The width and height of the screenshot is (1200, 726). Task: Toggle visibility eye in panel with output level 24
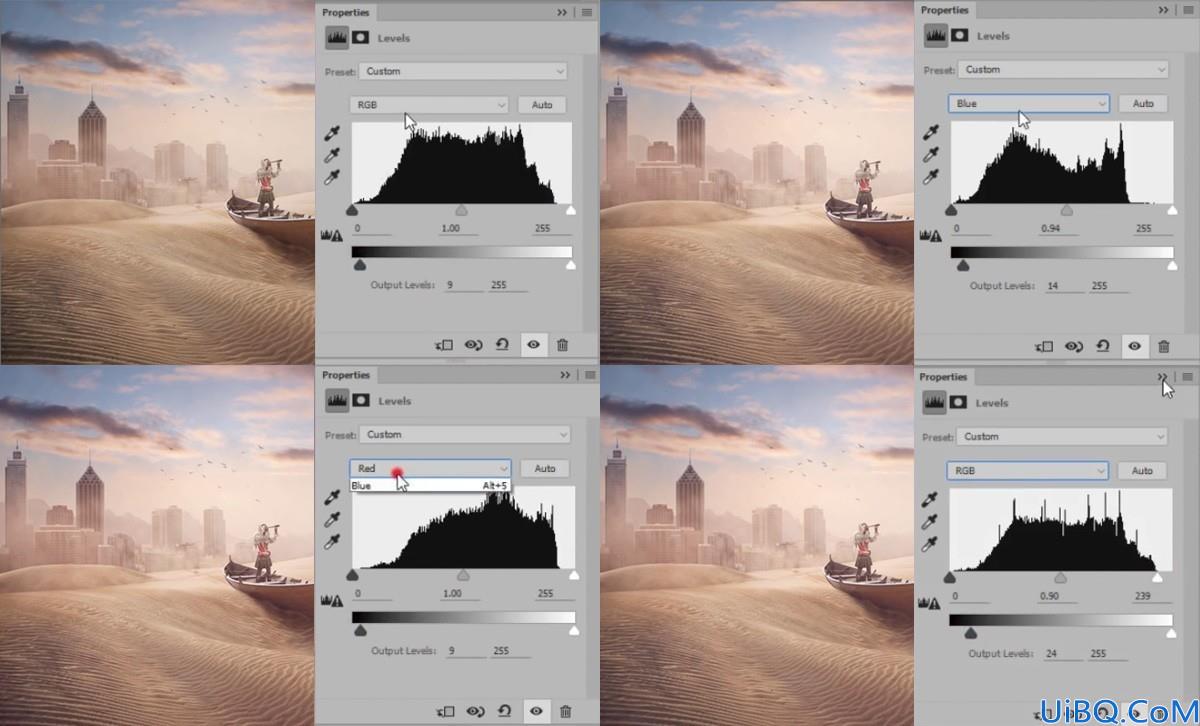coord(1135,713)
